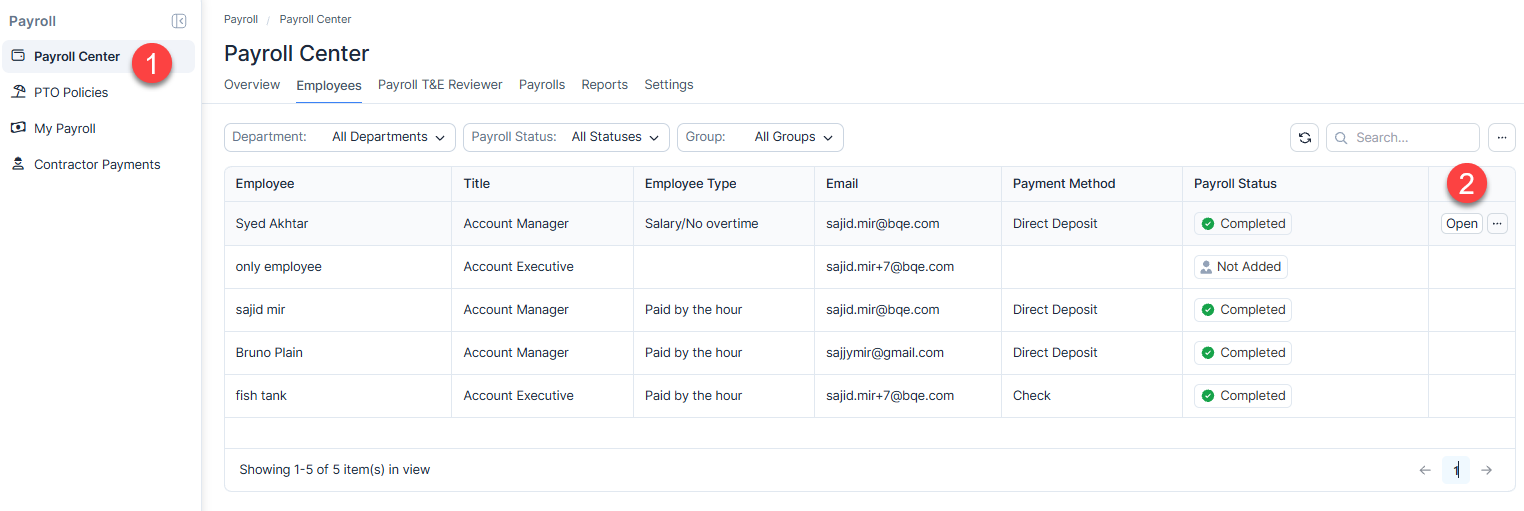
Task: Click Payroll breadcrumb link
Action: point(241,19)
